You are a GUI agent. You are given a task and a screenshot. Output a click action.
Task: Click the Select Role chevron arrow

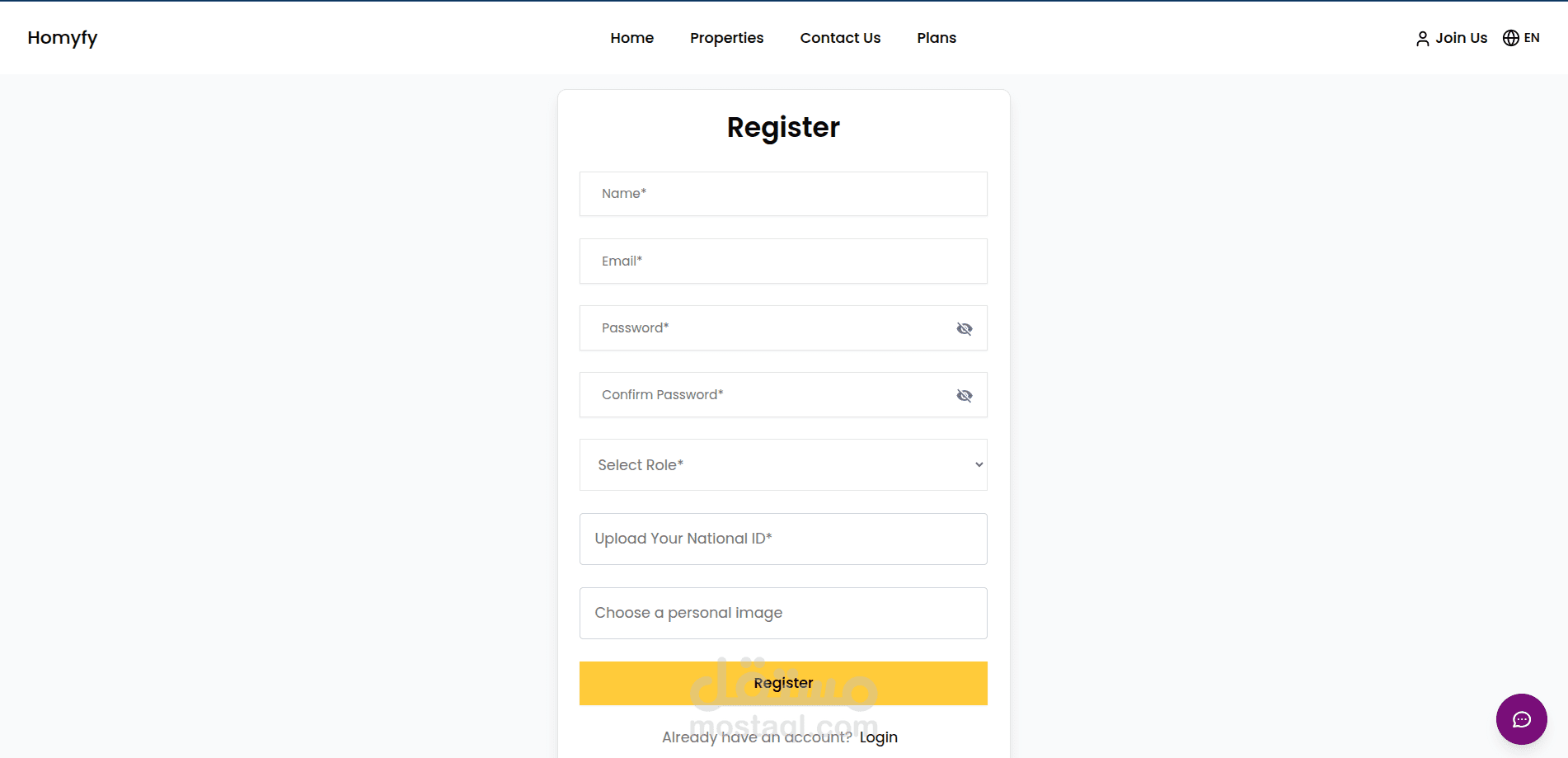tap(979, 465)
